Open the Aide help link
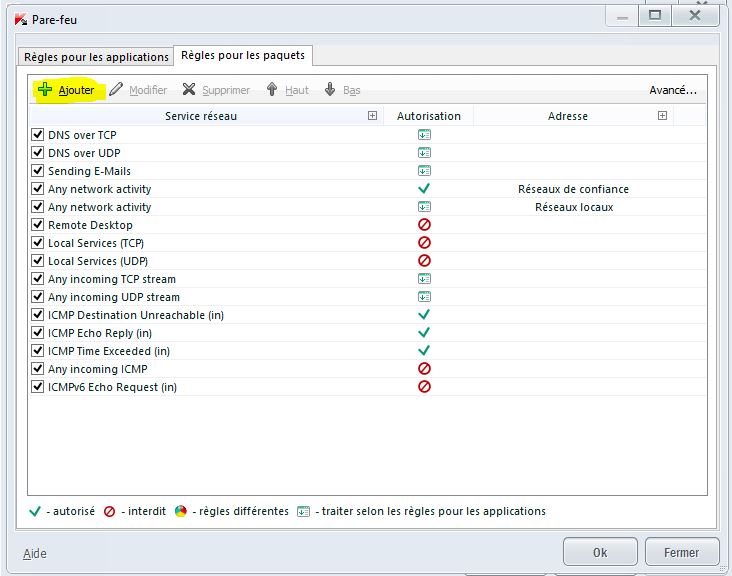Image resolution: width=732 pixels, height=576 pixels. click(x=35, y=553)
